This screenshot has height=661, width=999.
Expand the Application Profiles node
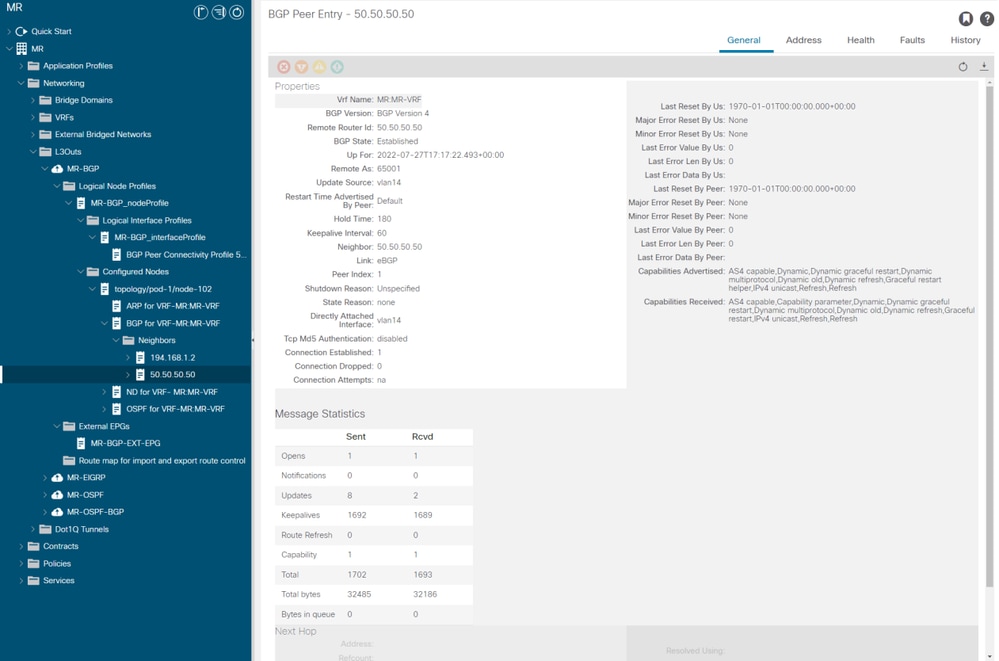coord(21,66)
